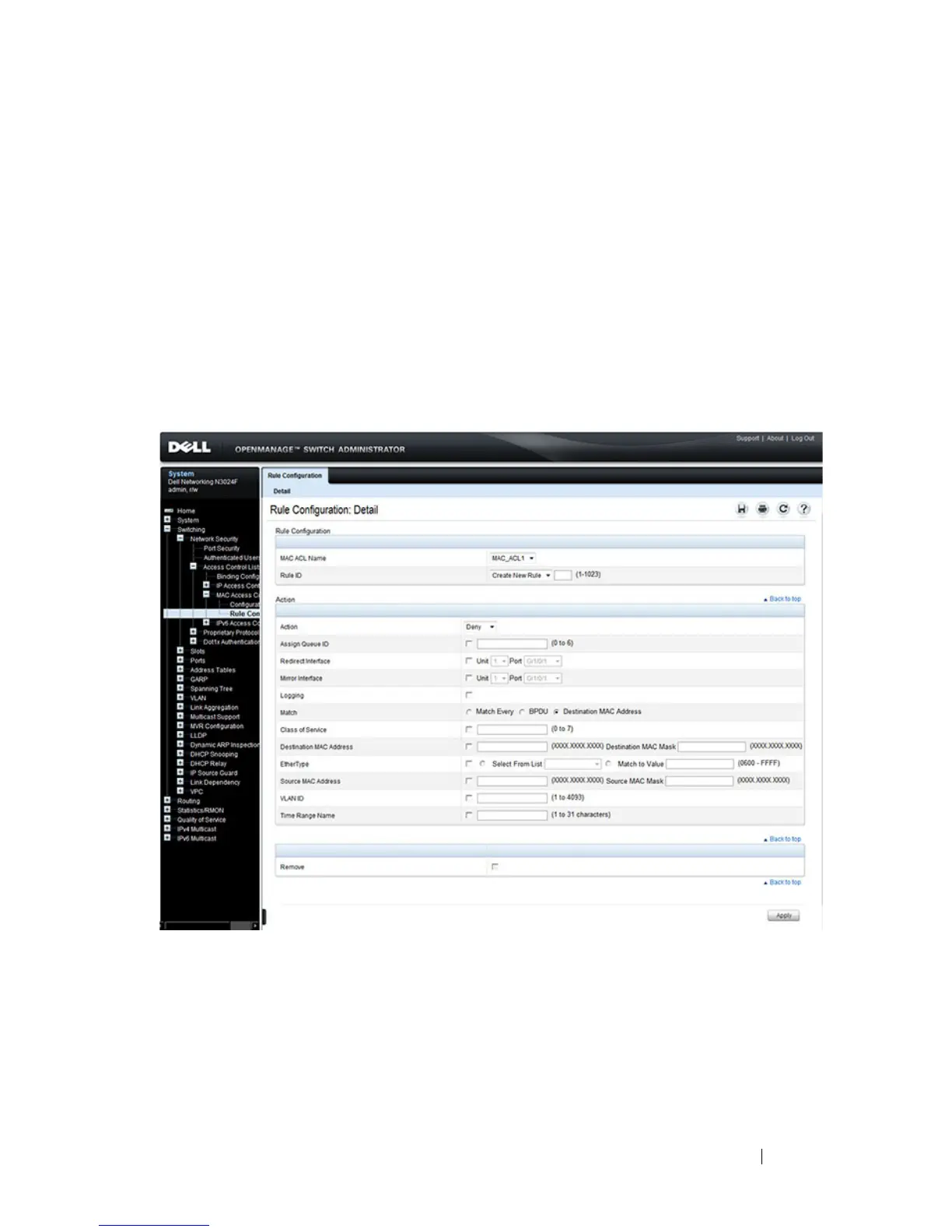Viewport: 952px width, 1232px height.
Task: Expand the Ports tree node
Action: click(x=180, y=660)
